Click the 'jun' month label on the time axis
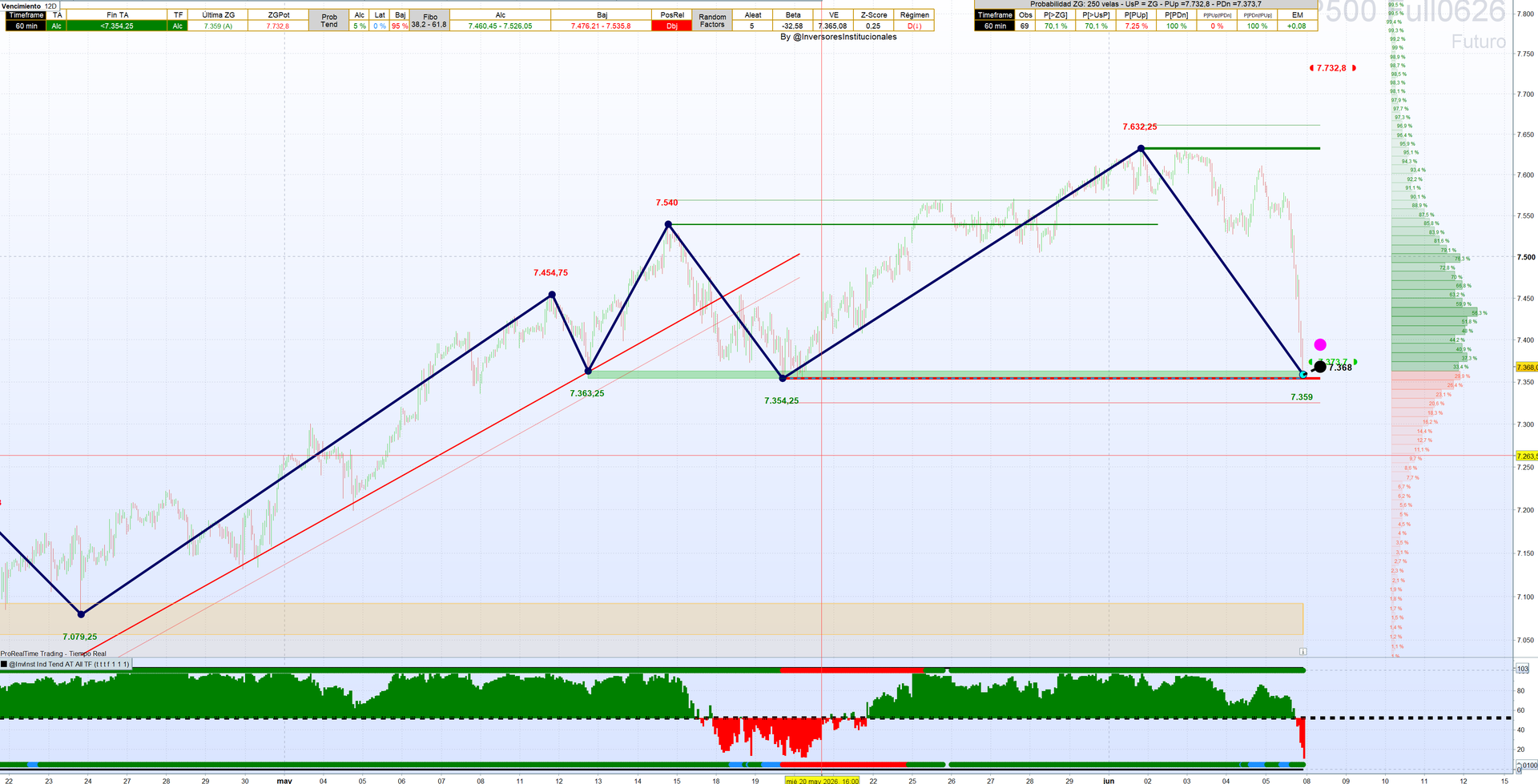 pos(1108,780)
